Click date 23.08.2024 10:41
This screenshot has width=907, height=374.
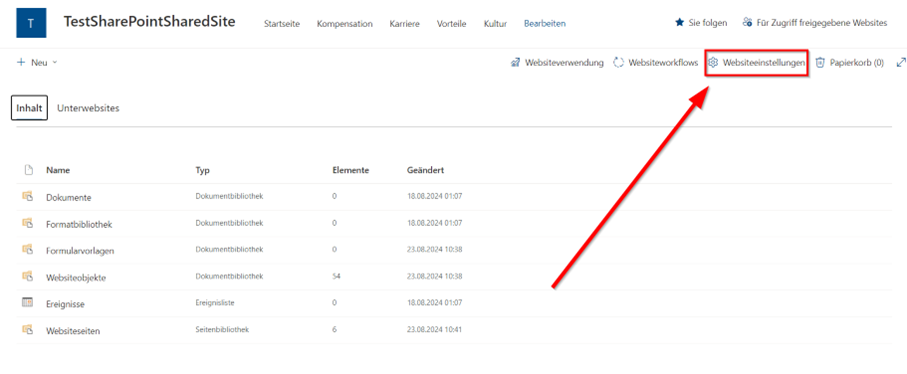(x=434, y=329)
